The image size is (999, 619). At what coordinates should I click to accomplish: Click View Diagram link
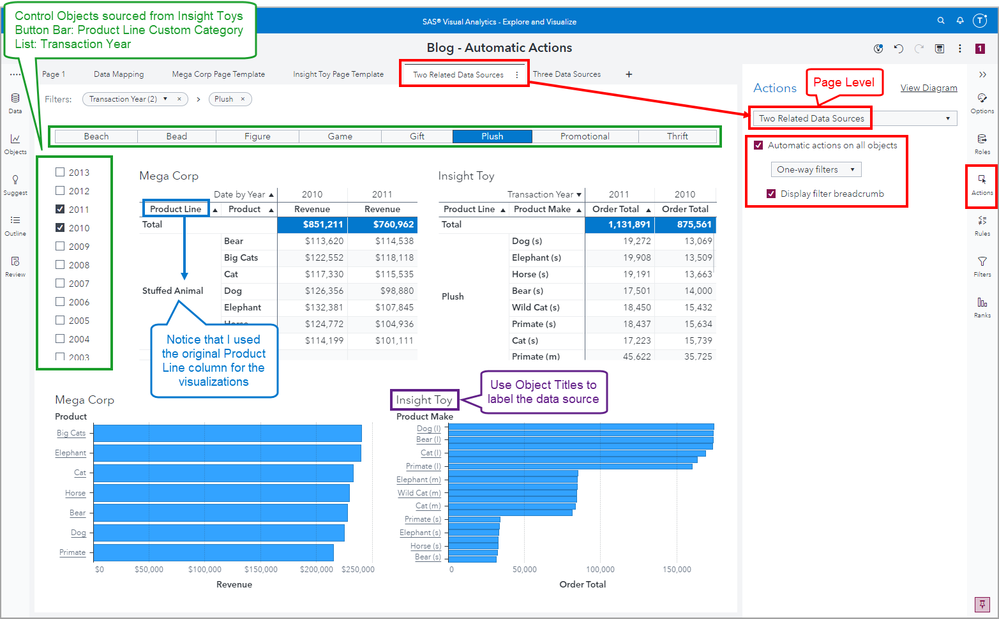coord(928,88)
